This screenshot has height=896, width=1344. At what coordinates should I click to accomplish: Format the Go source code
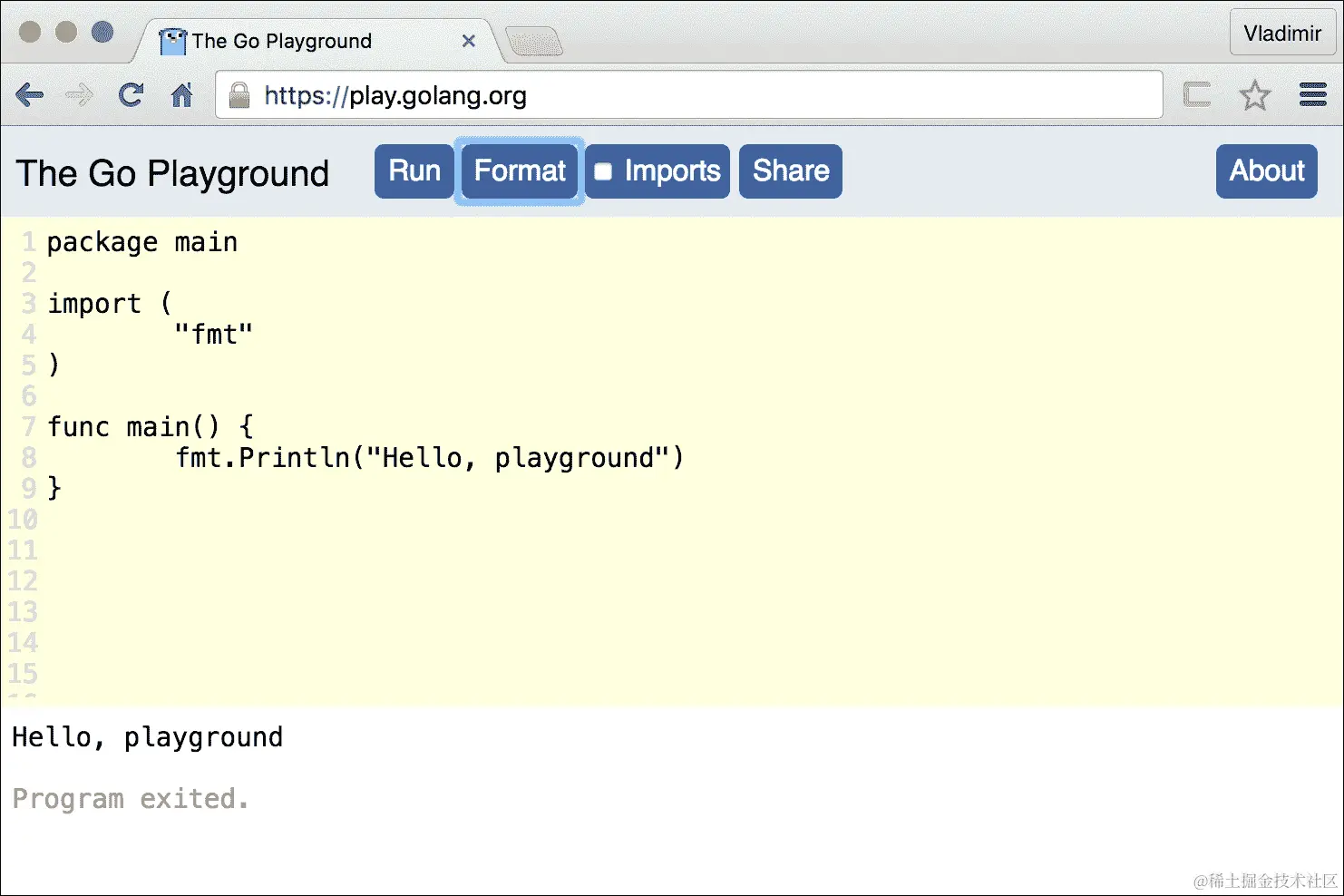pyautogui.click(x=519, y=170)
